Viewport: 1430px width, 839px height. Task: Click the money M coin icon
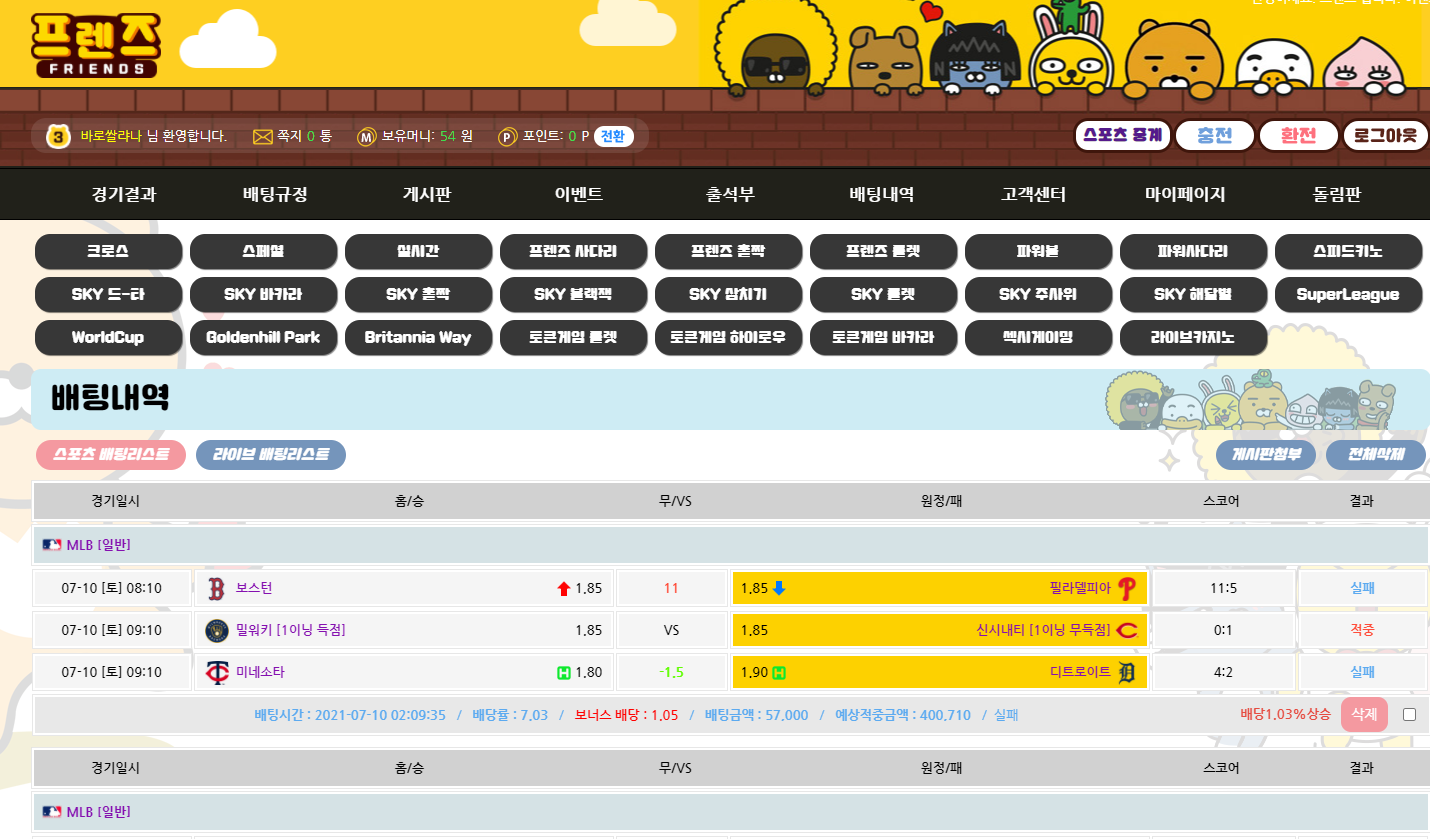click(367, 136)
